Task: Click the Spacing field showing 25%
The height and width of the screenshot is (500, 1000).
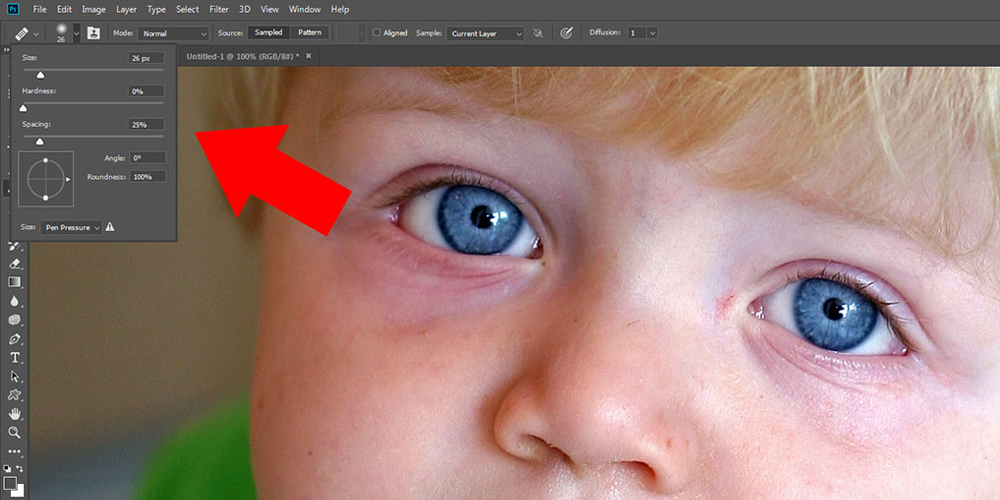Action: 145,124
